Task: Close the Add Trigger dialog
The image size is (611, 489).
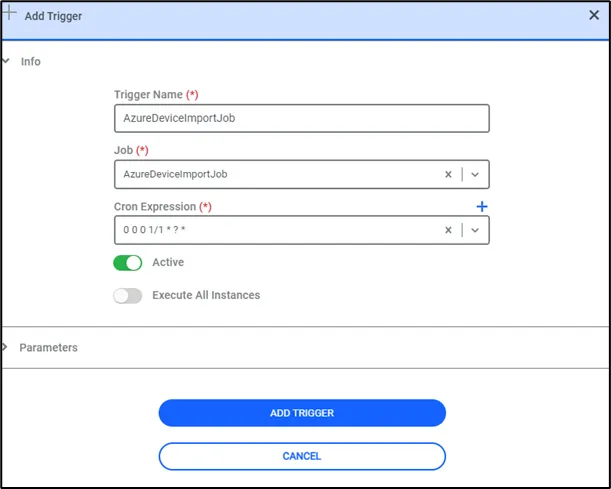Action: (594, 15)
